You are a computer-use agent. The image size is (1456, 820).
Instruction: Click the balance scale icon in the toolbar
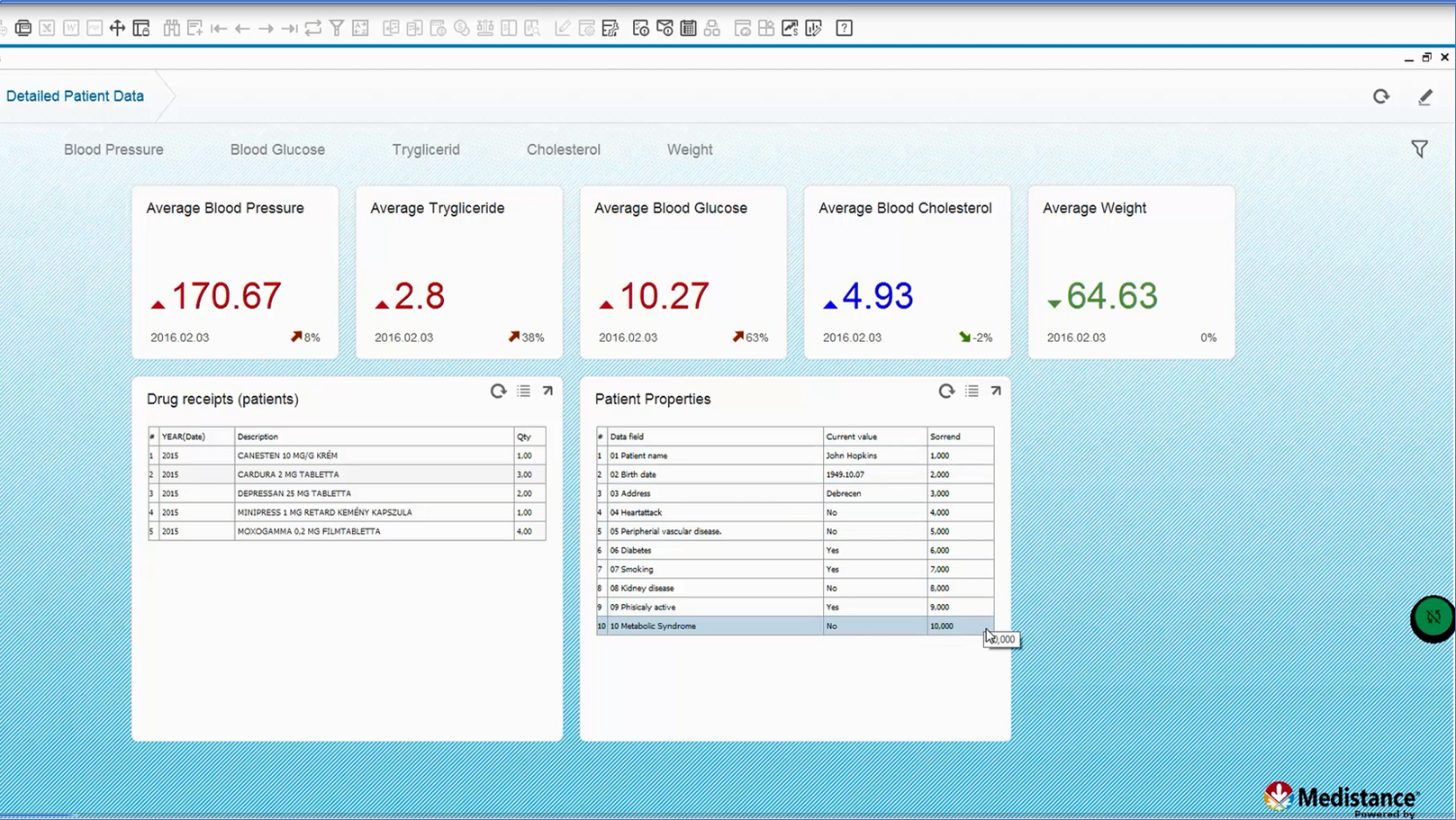coord(485,28)
